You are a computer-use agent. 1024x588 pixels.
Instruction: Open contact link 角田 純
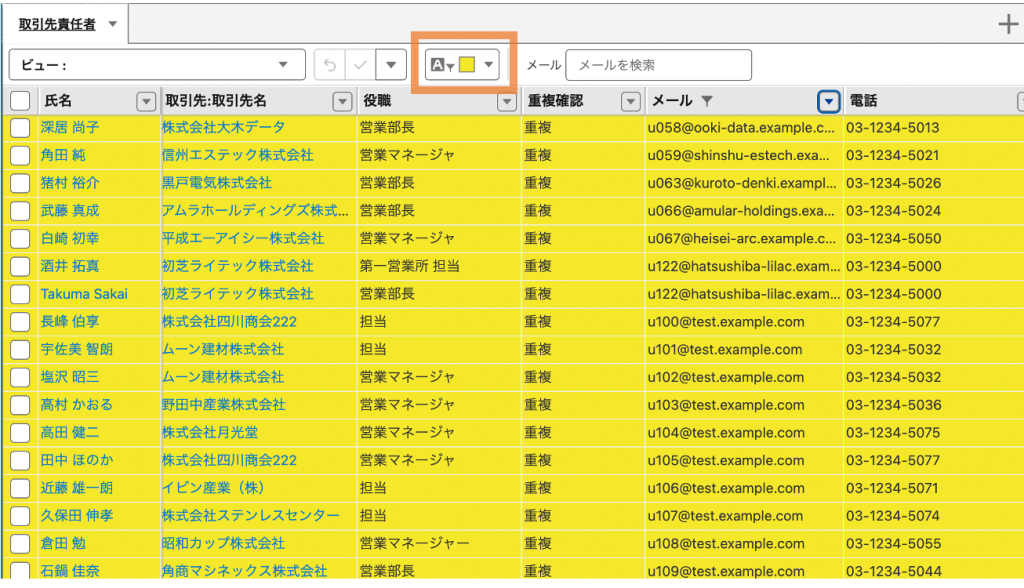pos(62,156)
